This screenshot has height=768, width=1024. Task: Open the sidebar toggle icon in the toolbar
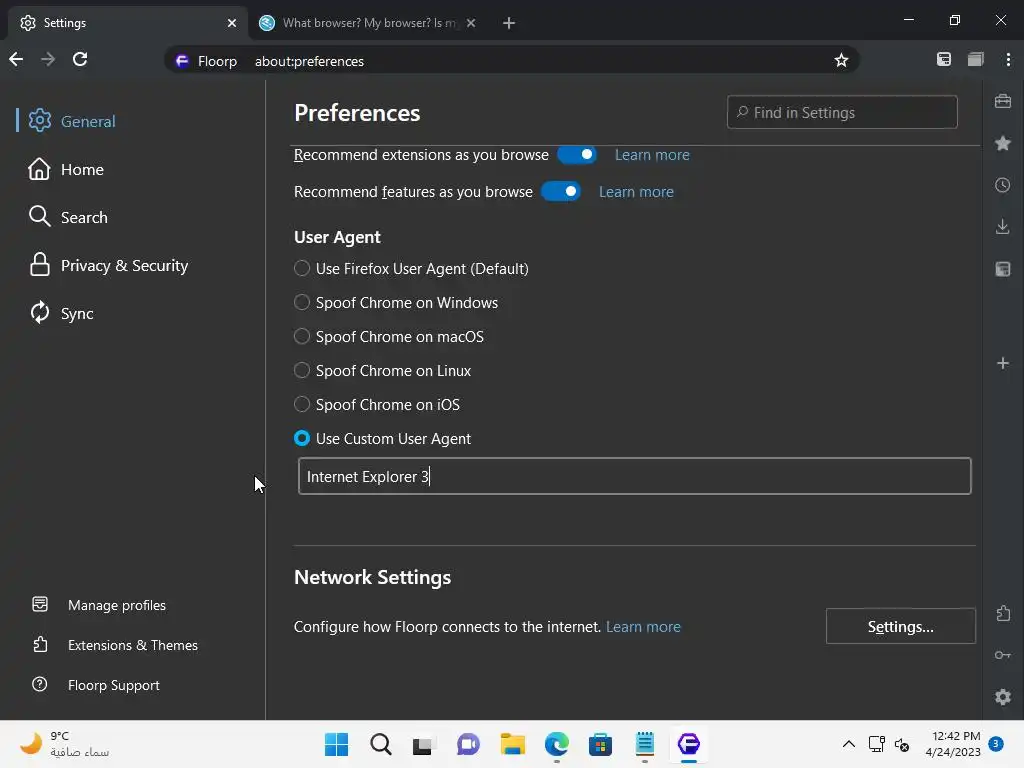pos(944,59)
